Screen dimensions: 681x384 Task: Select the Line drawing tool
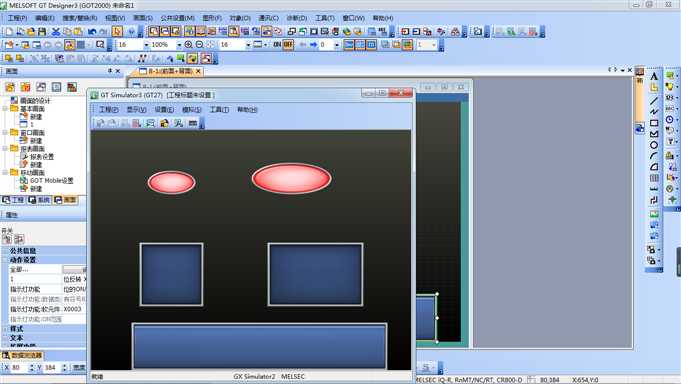point(654,101)
